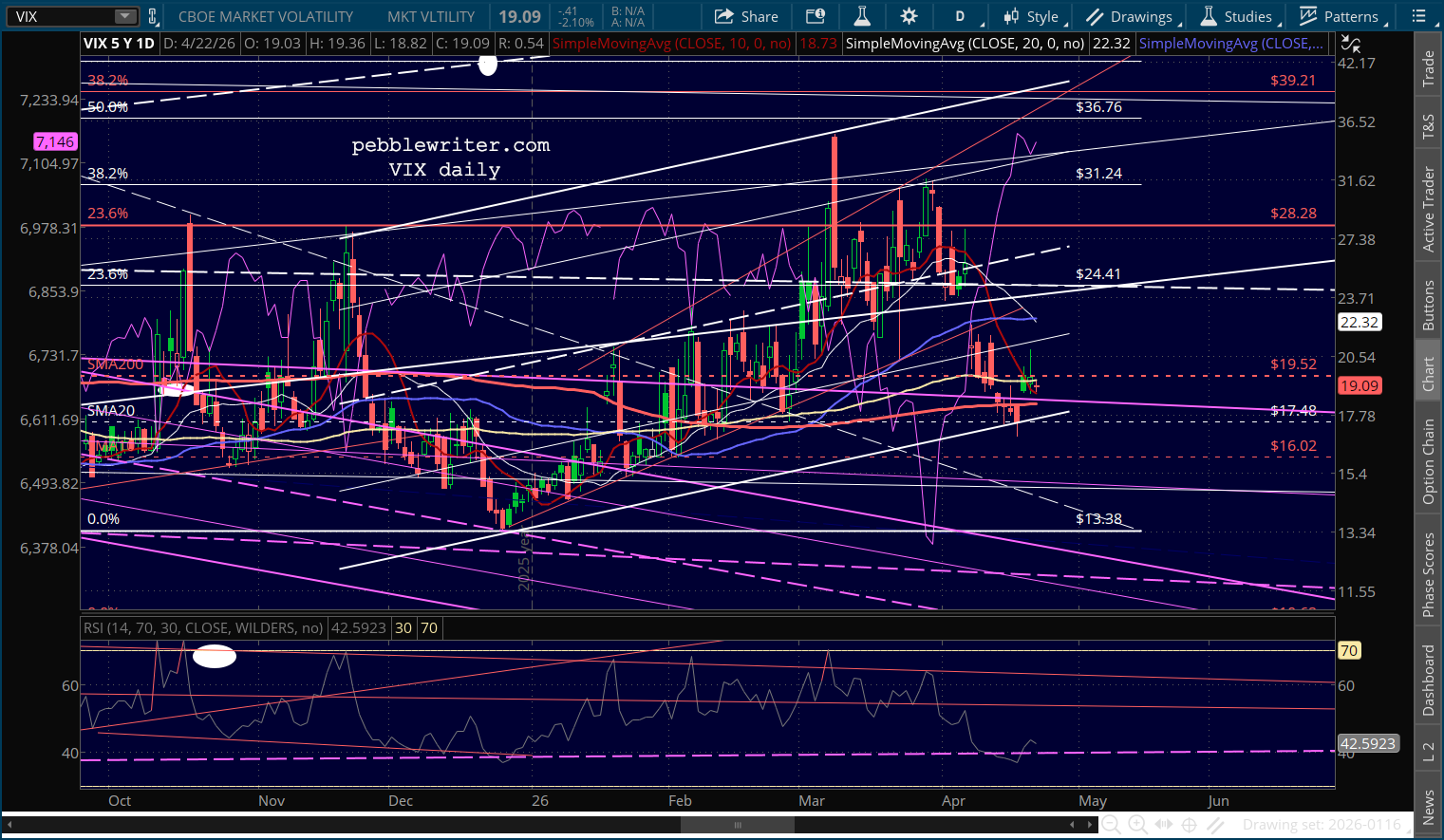Click the $36.76 level label
1444x840 pixels.
click(1098, 107)
